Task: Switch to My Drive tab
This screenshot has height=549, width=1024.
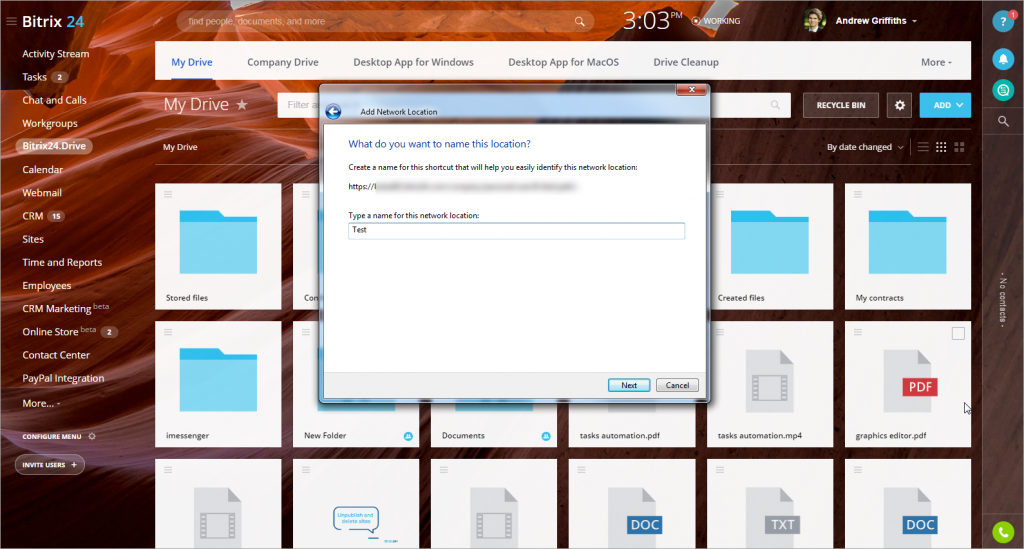Action: 191,62
